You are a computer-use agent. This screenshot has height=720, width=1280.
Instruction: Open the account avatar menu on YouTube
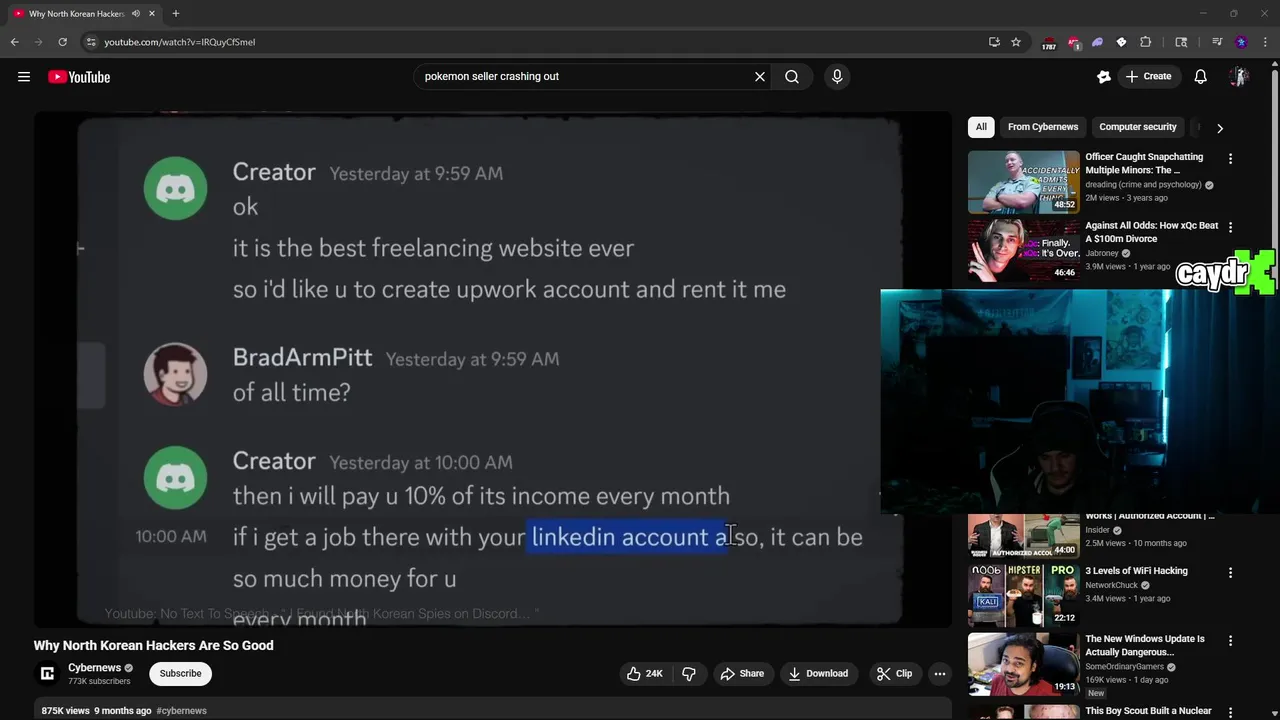[x=1239, y=76]
